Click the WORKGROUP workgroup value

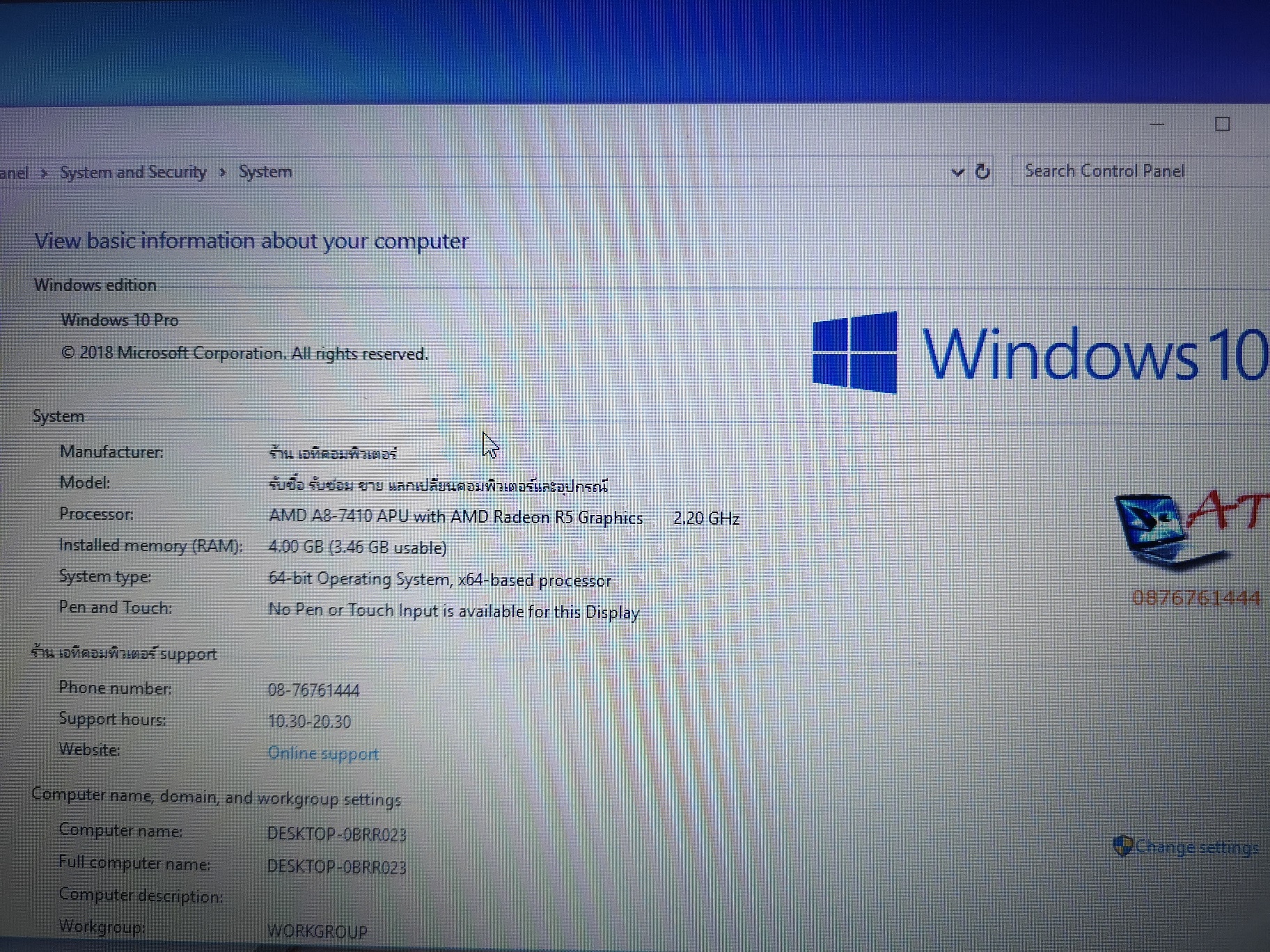tap(317, 930)
